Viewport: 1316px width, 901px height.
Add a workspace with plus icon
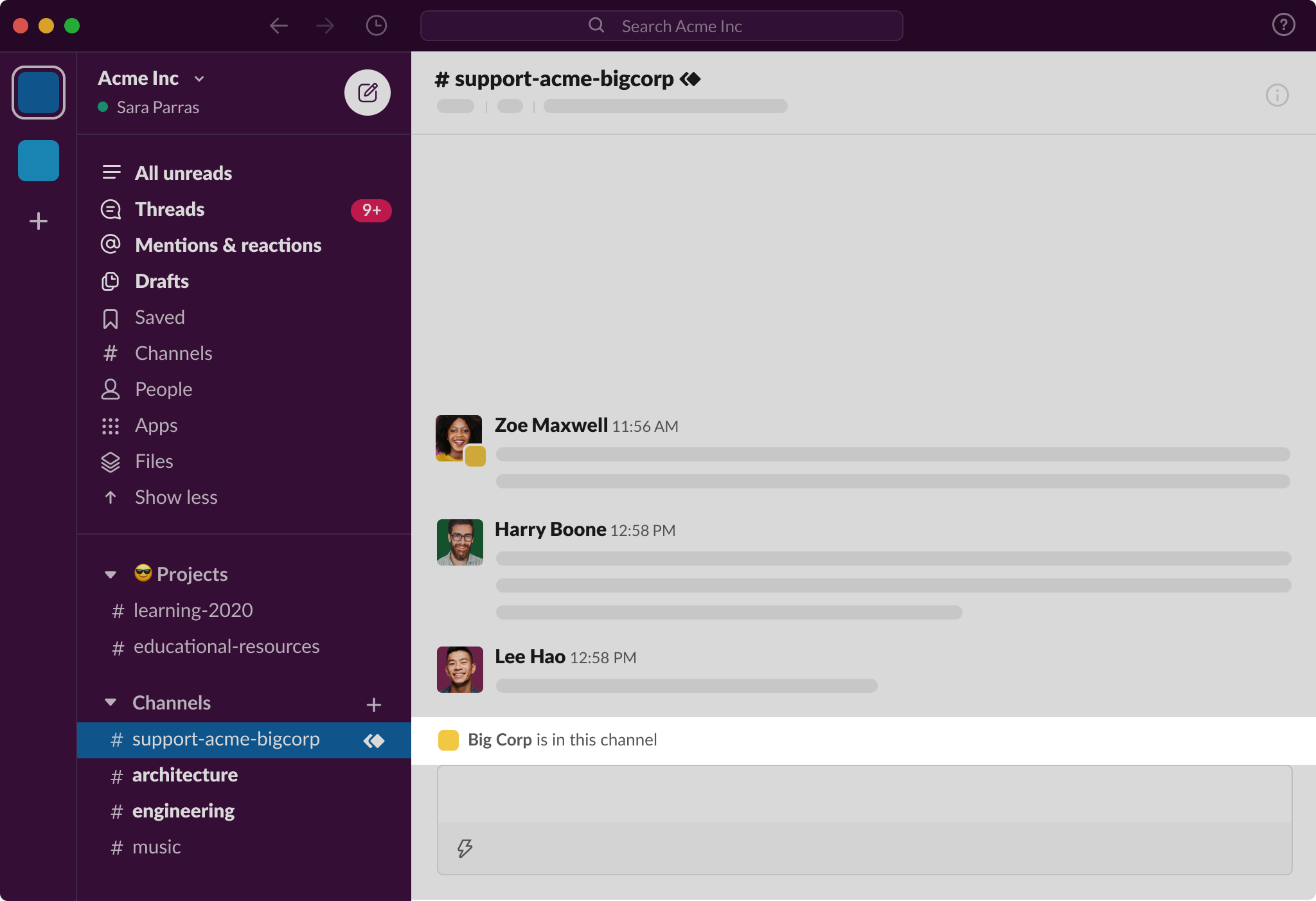click(x=39, y=221)
